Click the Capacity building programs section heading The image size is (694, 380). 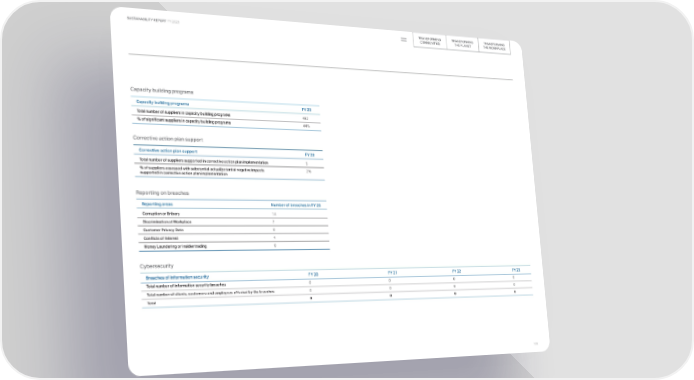click(x=162, y=91)
